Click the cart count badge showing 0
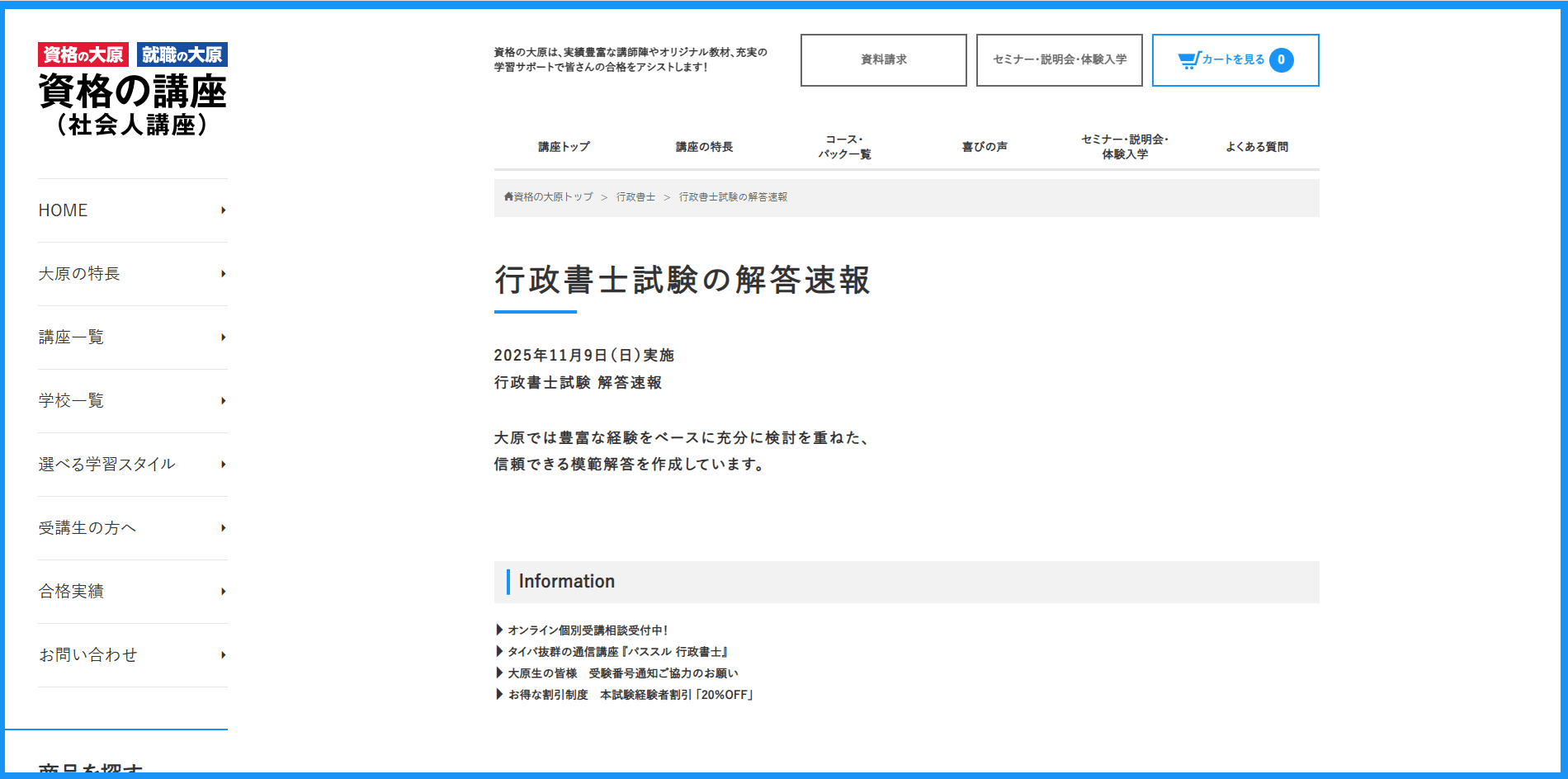Image resolution: width=1568 pixels, height=779 pixels. click(x=1281, y=59)
